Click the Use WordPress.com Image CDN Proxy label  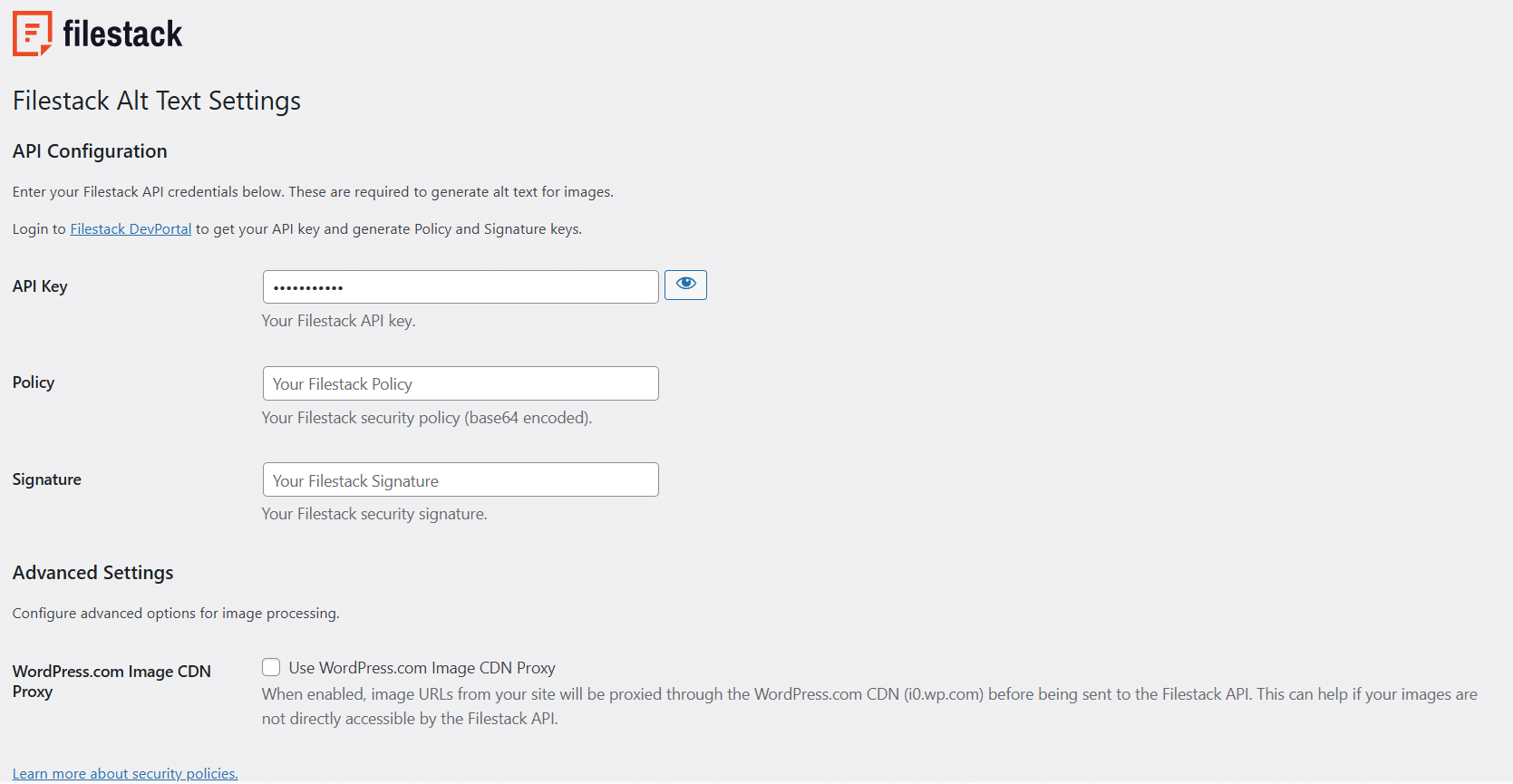[422, 667]
